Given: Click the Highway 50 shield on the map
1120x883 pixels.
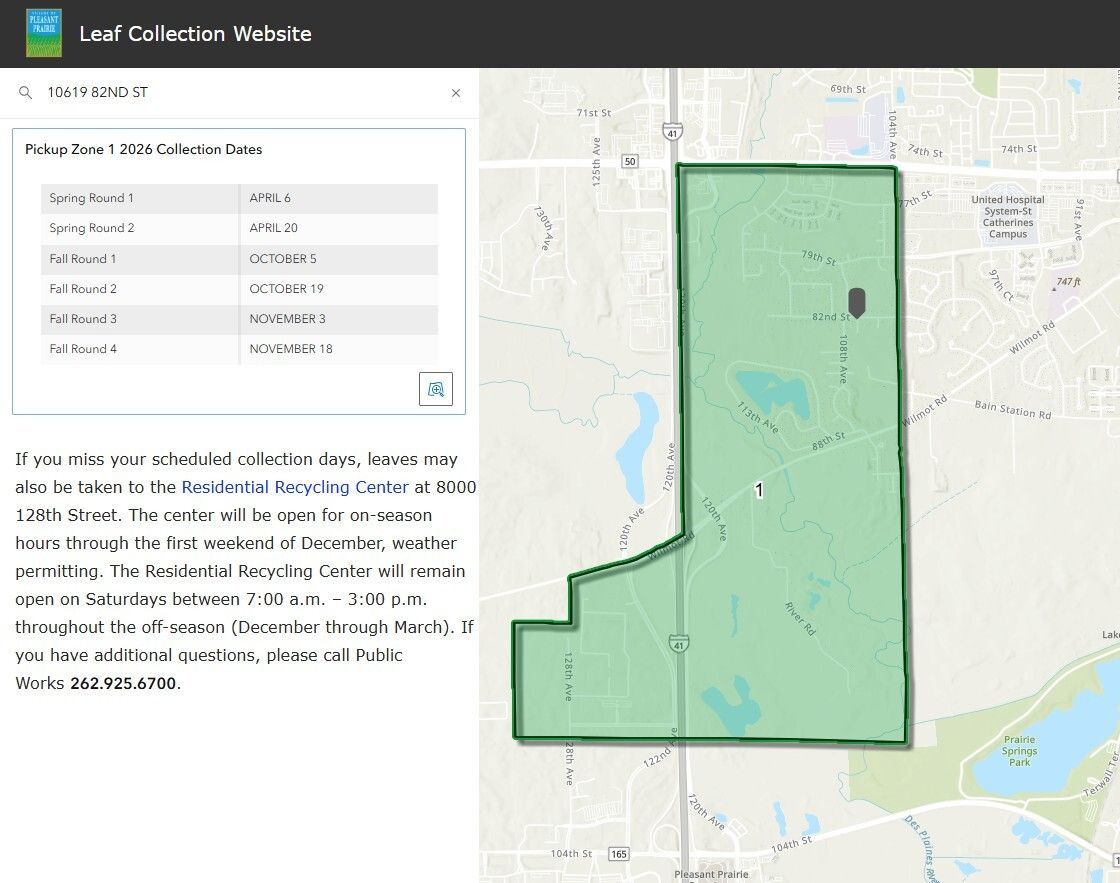Looking at the screenshot, I should tap(629, 161).
